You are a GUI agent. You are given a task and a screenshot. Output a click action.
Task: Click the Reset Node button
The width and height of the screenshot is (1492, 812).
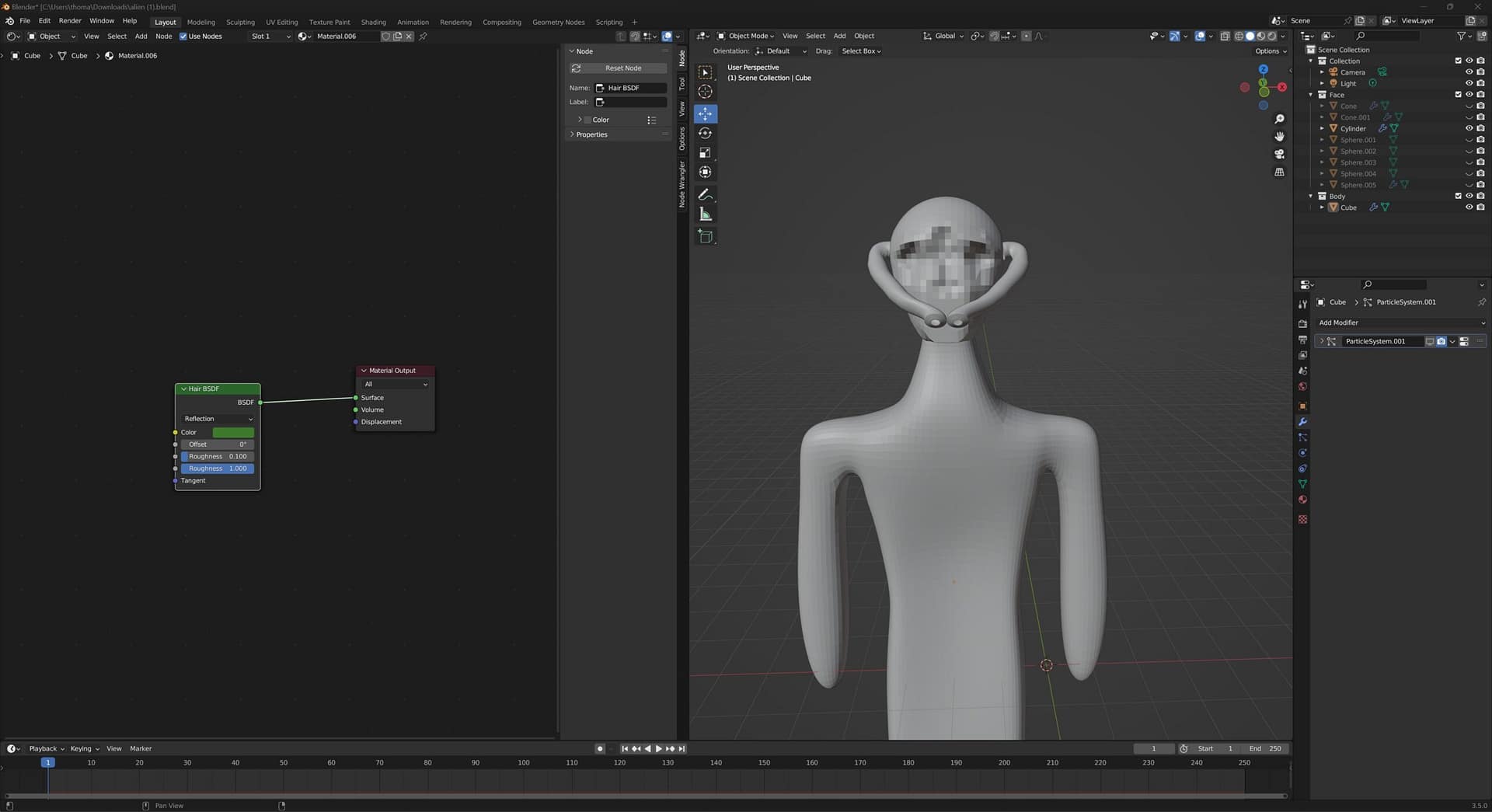click(x=623, y=68)
